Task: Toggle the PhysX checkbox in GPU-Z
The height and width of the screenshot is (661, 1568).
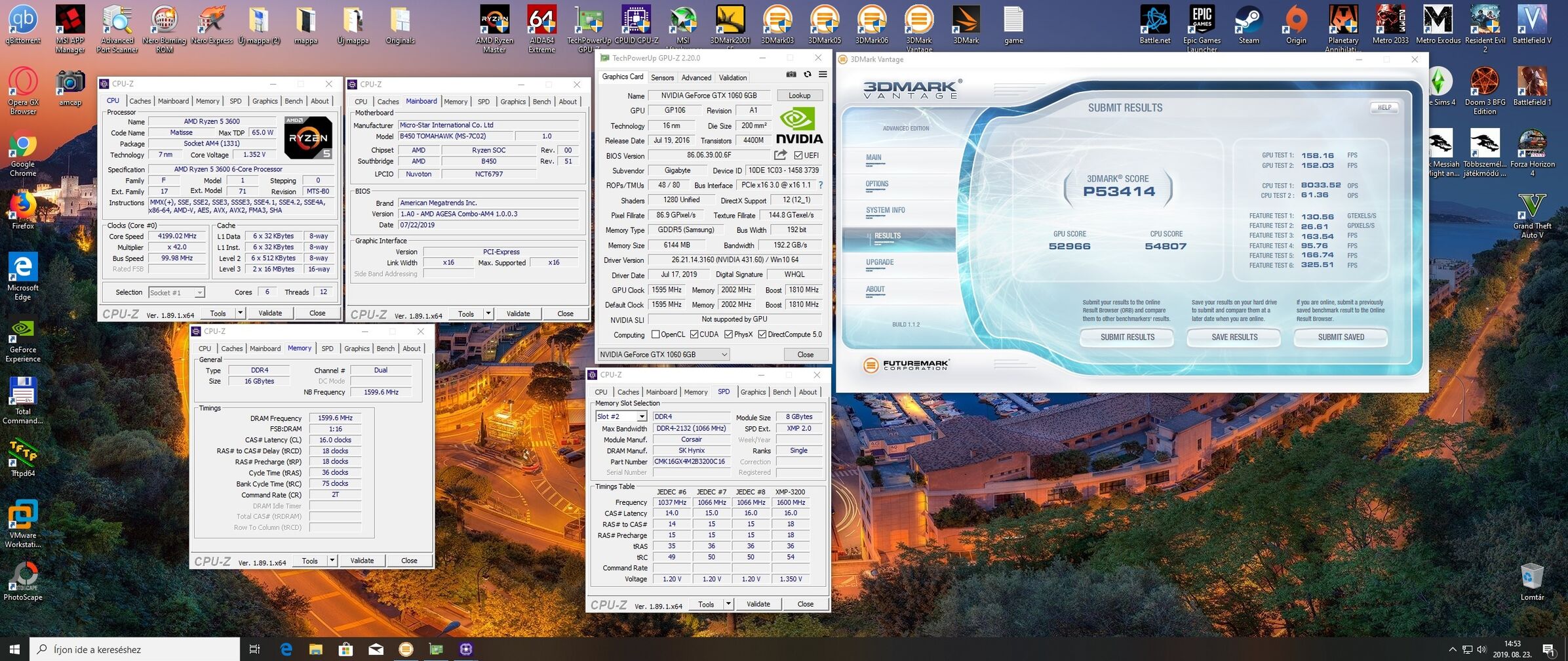Action: (728, 334)
